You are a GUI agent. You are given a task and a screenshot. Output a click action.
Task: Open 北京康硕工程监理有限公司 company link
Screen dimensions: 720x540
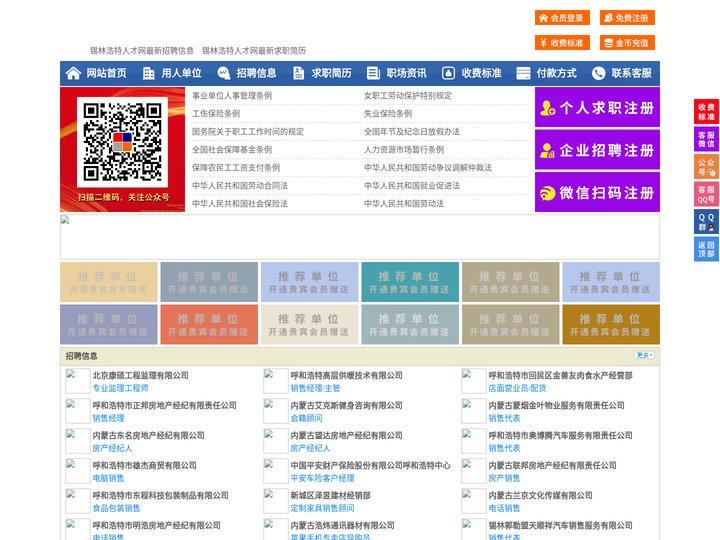pos(141,375)
